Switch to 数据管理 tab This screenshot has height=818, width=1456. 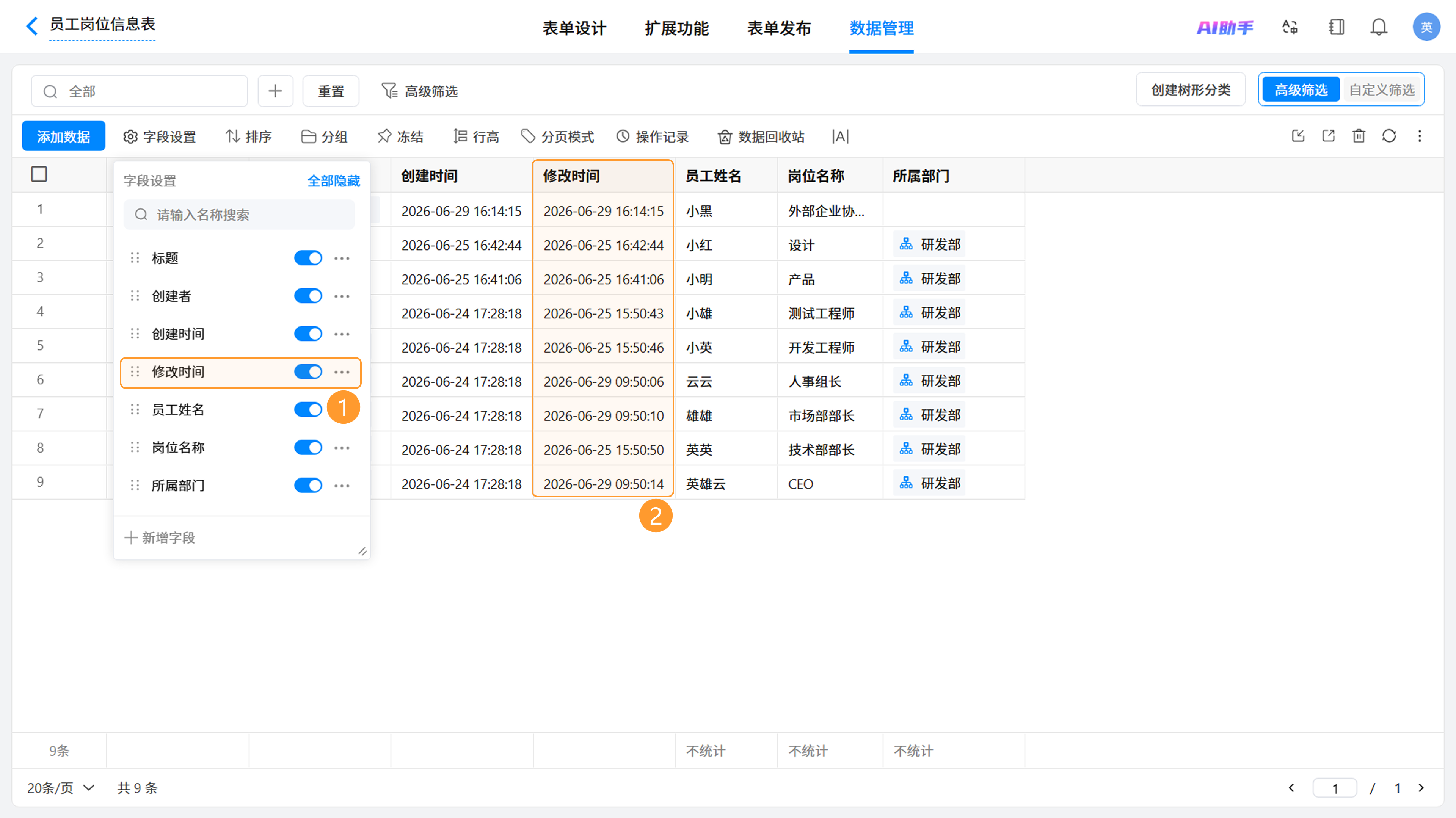tap(881, 28)
